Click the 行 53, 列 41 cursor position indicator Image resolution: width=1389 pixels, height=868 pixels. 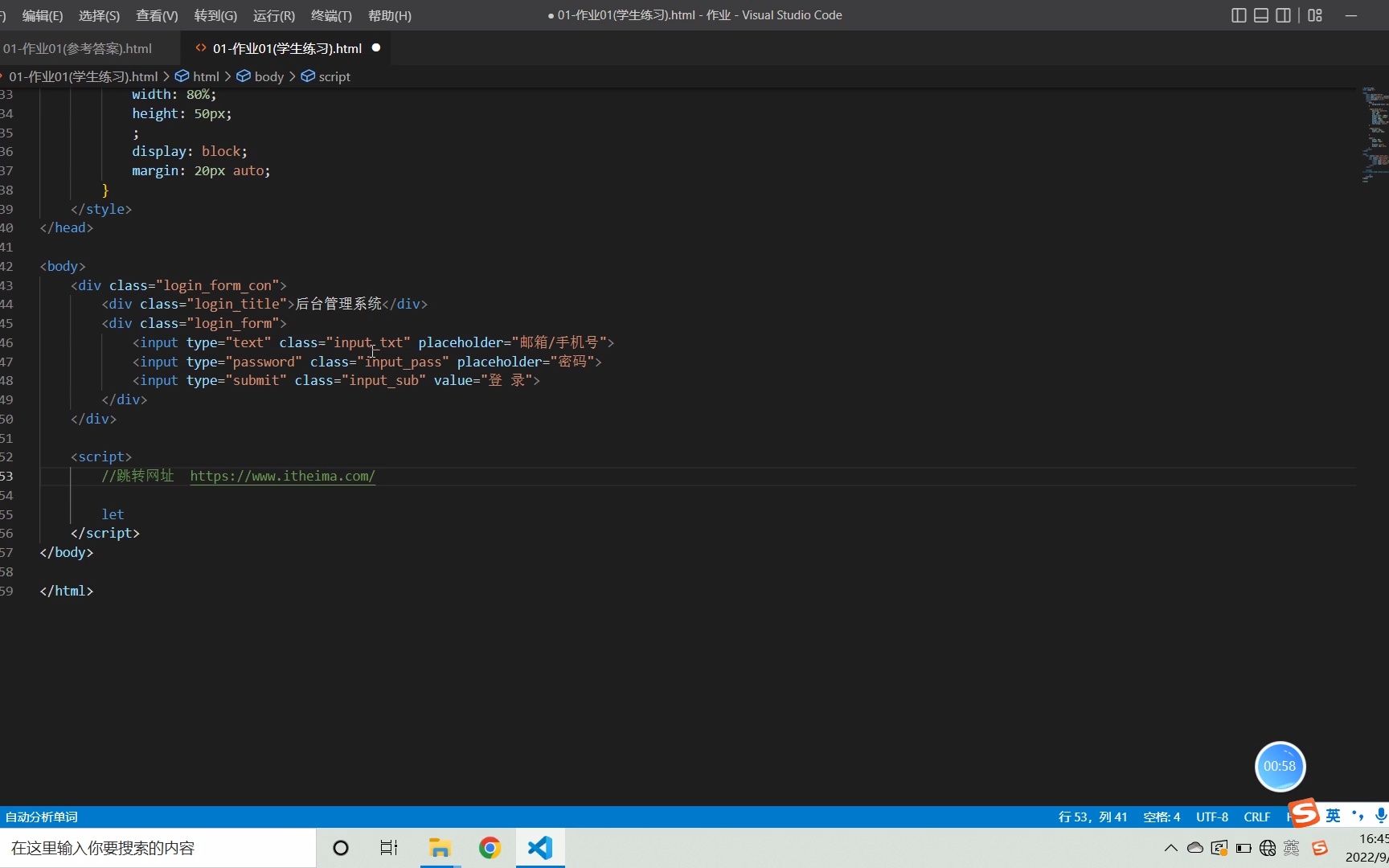coord(1092,817)
